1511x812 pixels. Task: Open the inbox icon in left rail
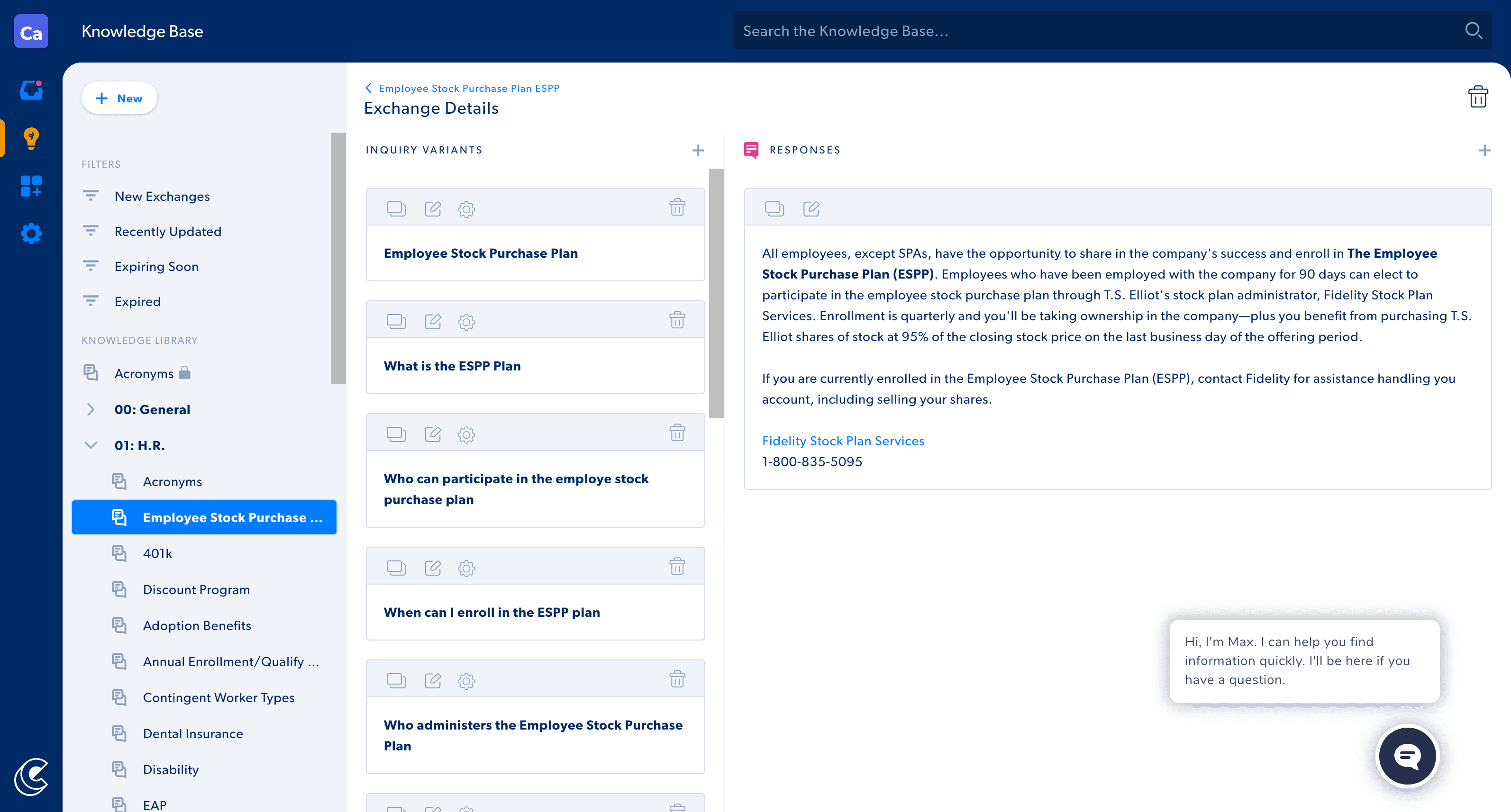[x=31, y=90]
